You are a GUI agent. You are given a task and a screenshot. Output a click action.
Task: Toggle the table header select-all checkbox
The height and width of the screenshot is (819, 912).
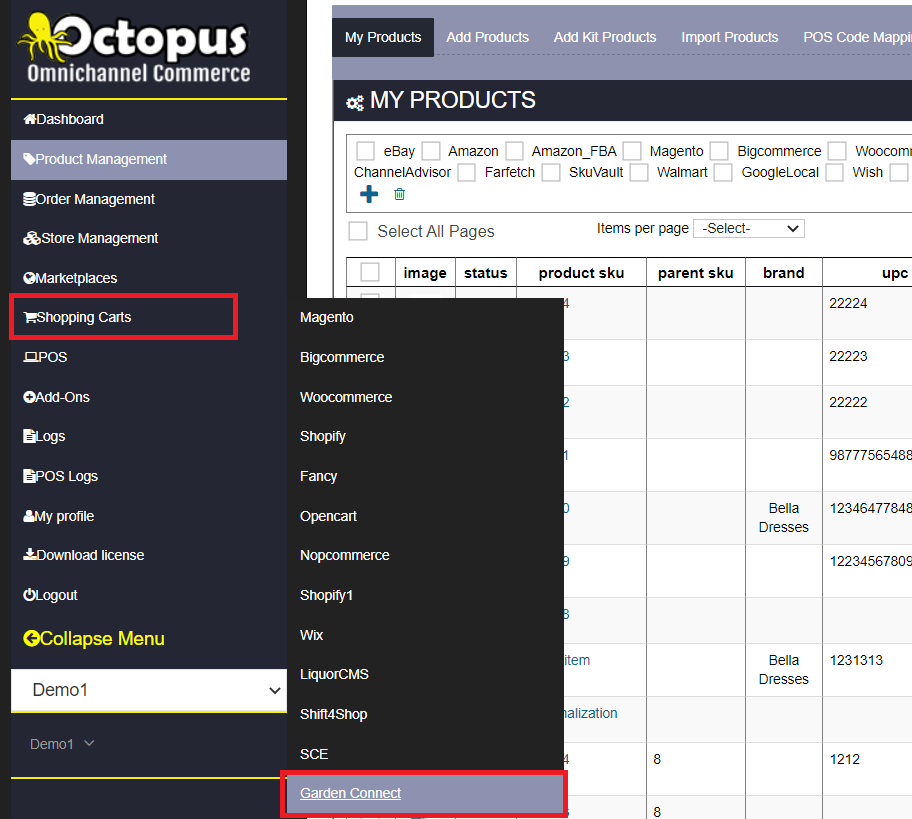[x=370, y=272]
